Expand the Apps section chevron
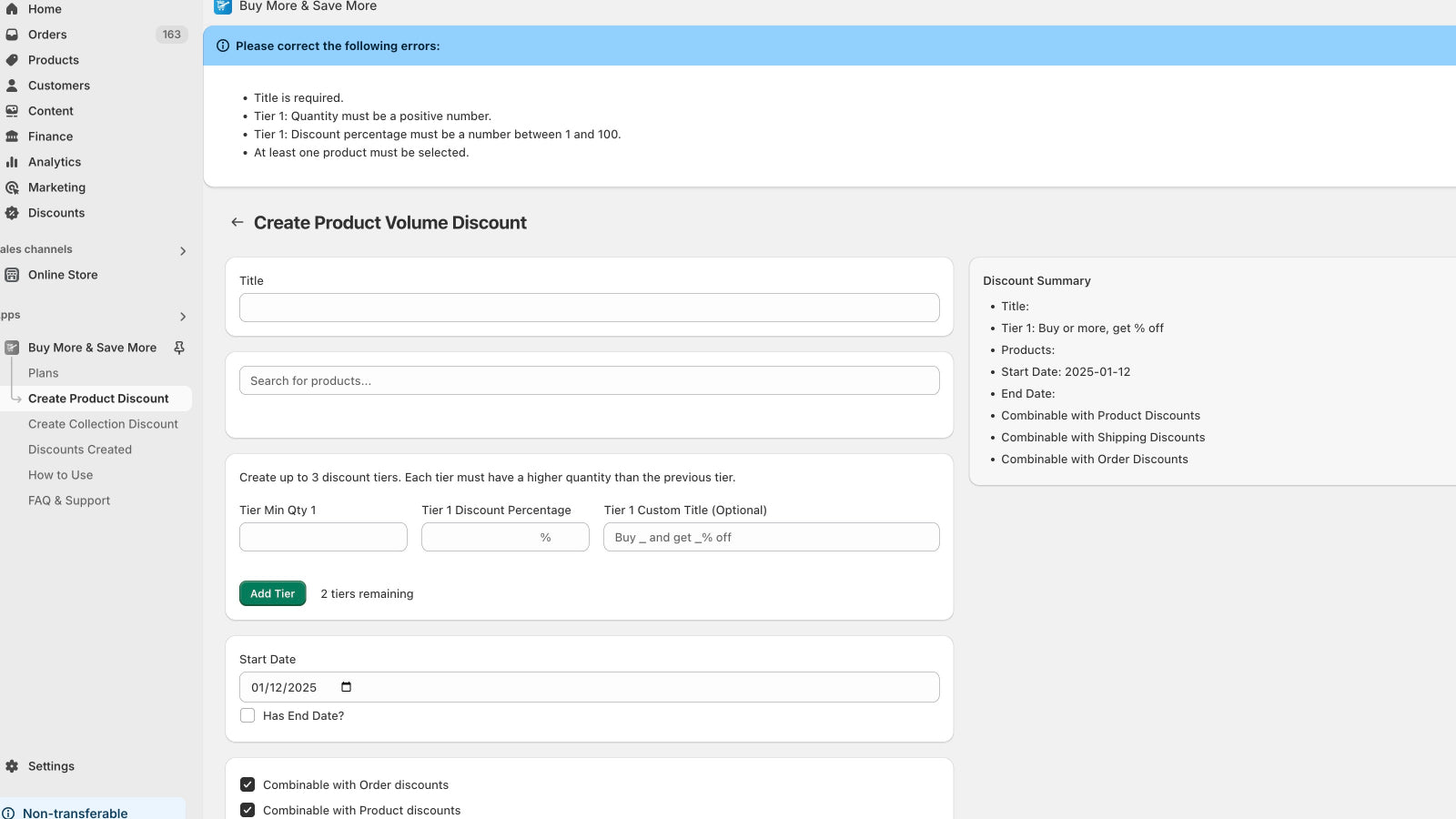This screenshot has height=819, width=1456. click(183, 317)
